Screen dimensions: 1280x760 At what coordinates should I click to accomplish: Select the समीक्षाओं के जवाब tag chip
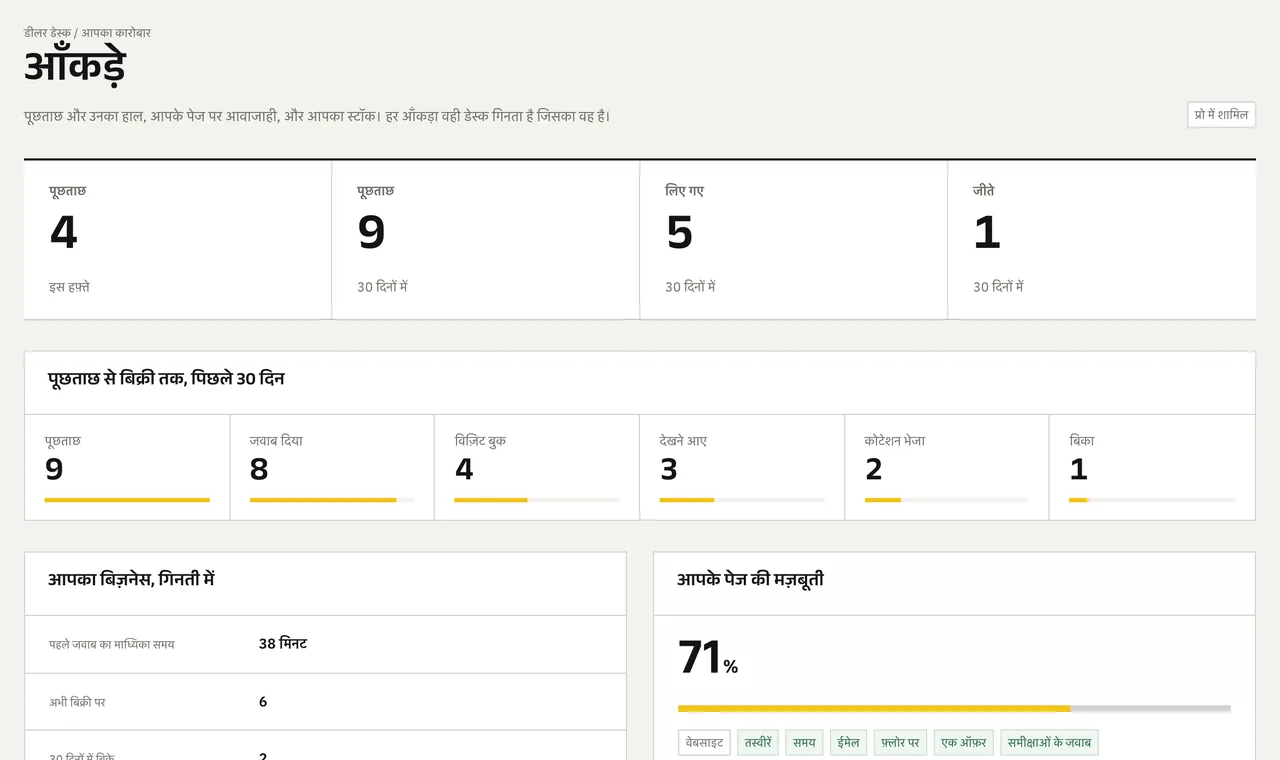point(1049,743)
